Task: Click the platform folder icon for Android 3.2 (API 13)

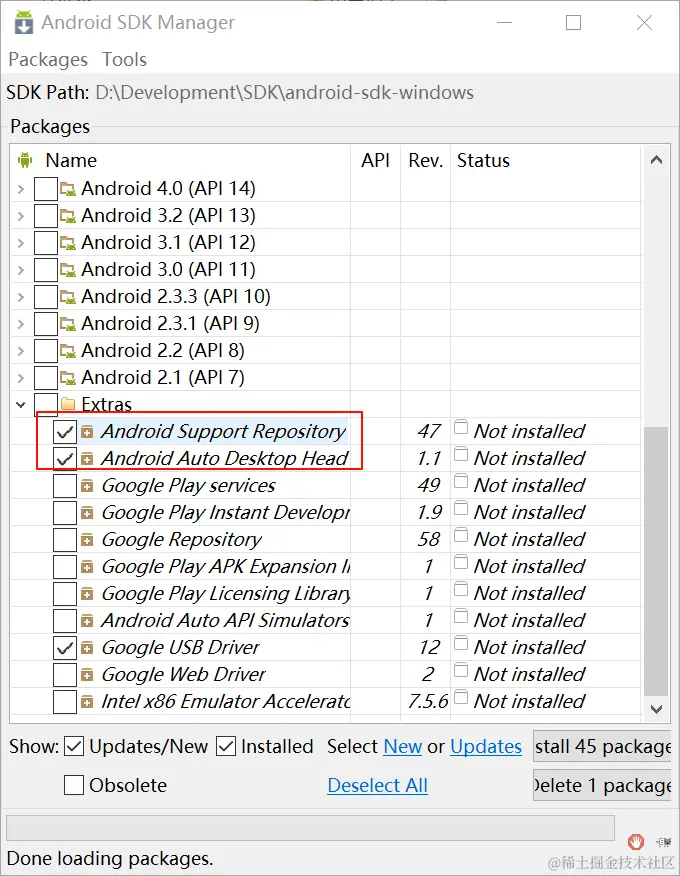Action: pyautogui.click(x=68, y=216)
